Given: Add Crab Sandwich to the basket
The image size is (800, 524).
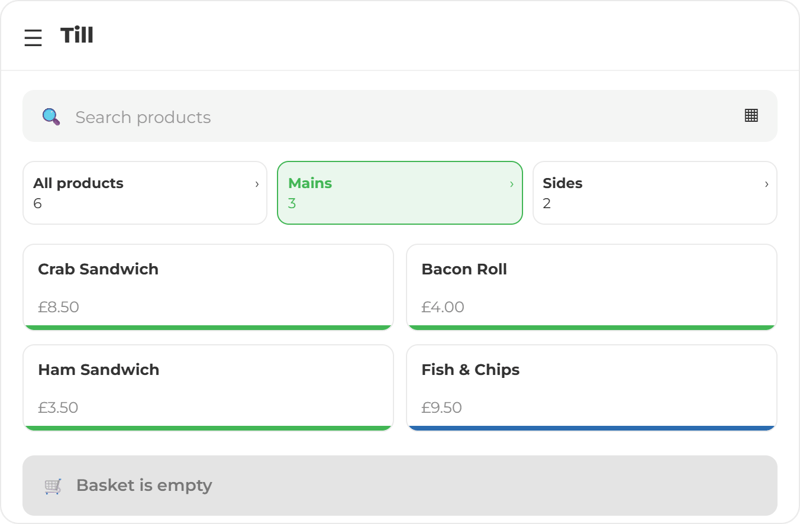Looking at the screenshot, I should coord(208,287).
